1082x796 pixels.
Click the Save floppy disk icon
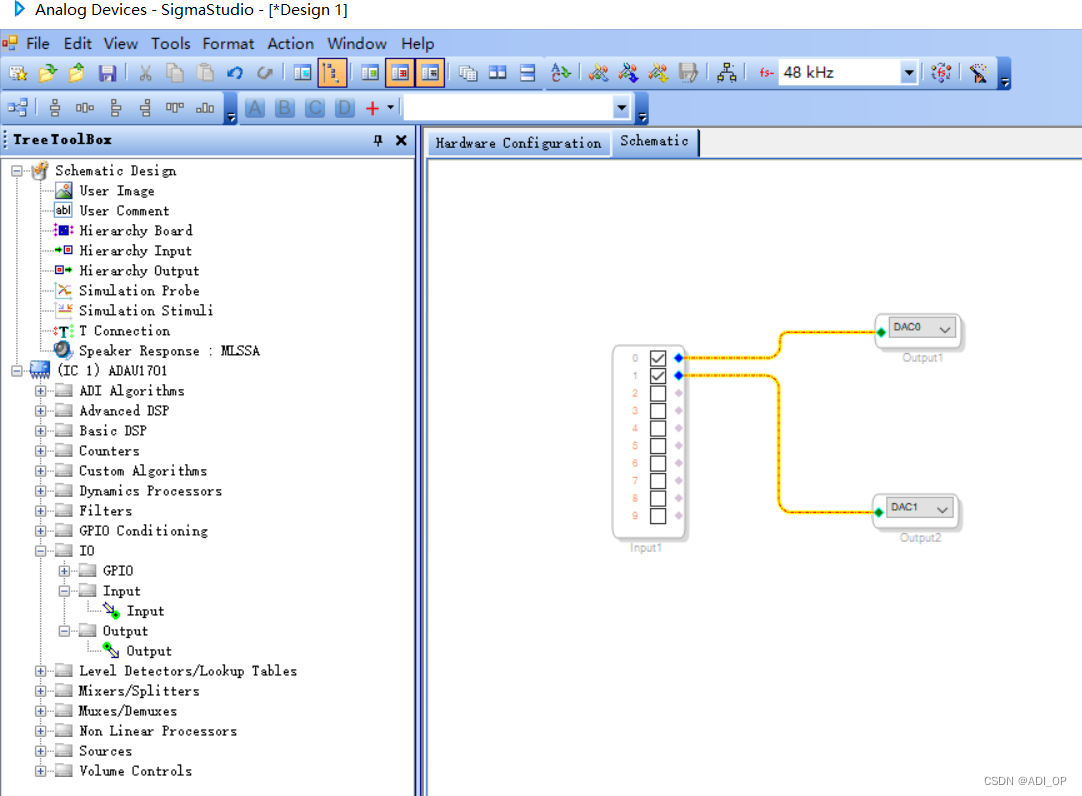click(x=107, y=72)
